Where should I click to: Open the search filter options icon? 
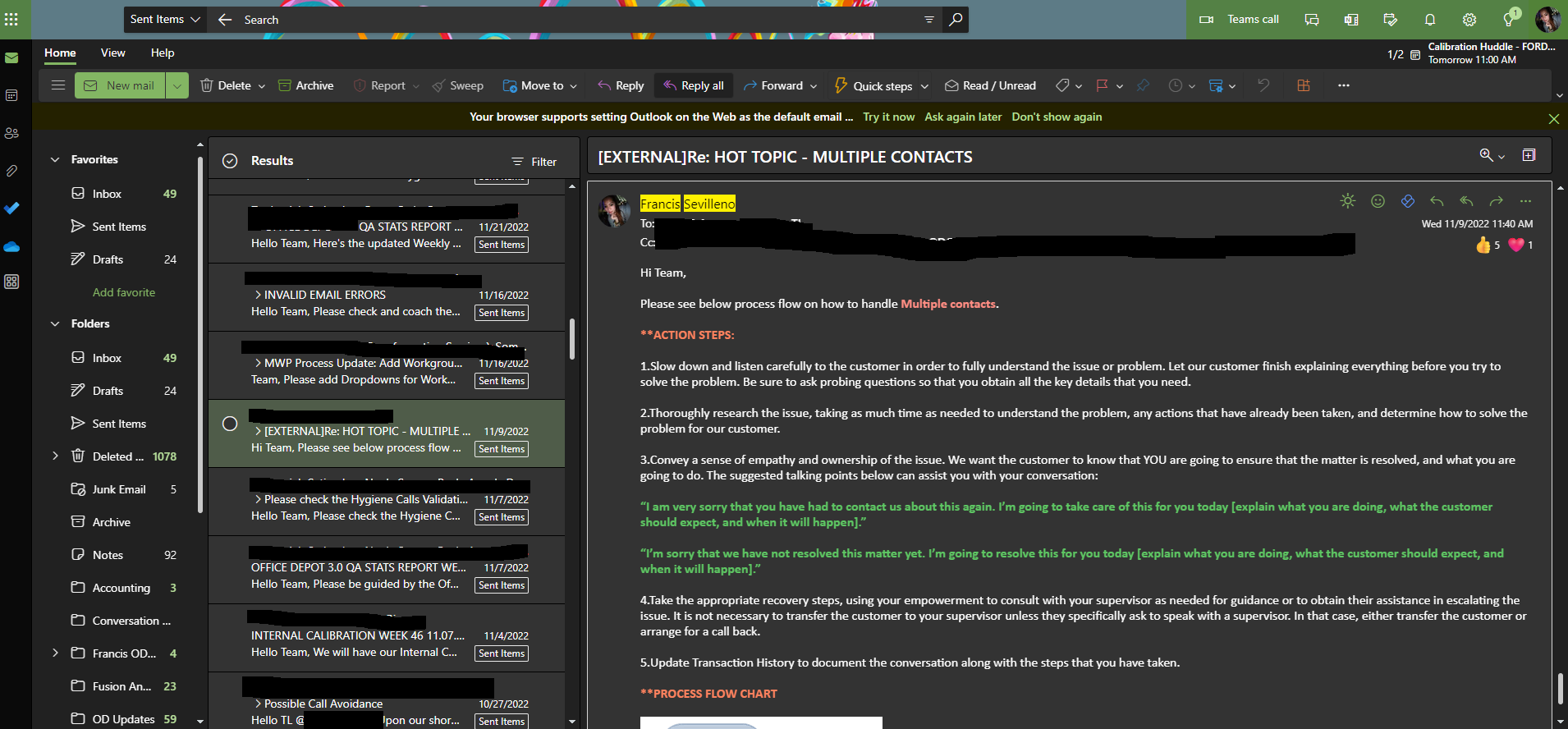click(x=929, y=19)
